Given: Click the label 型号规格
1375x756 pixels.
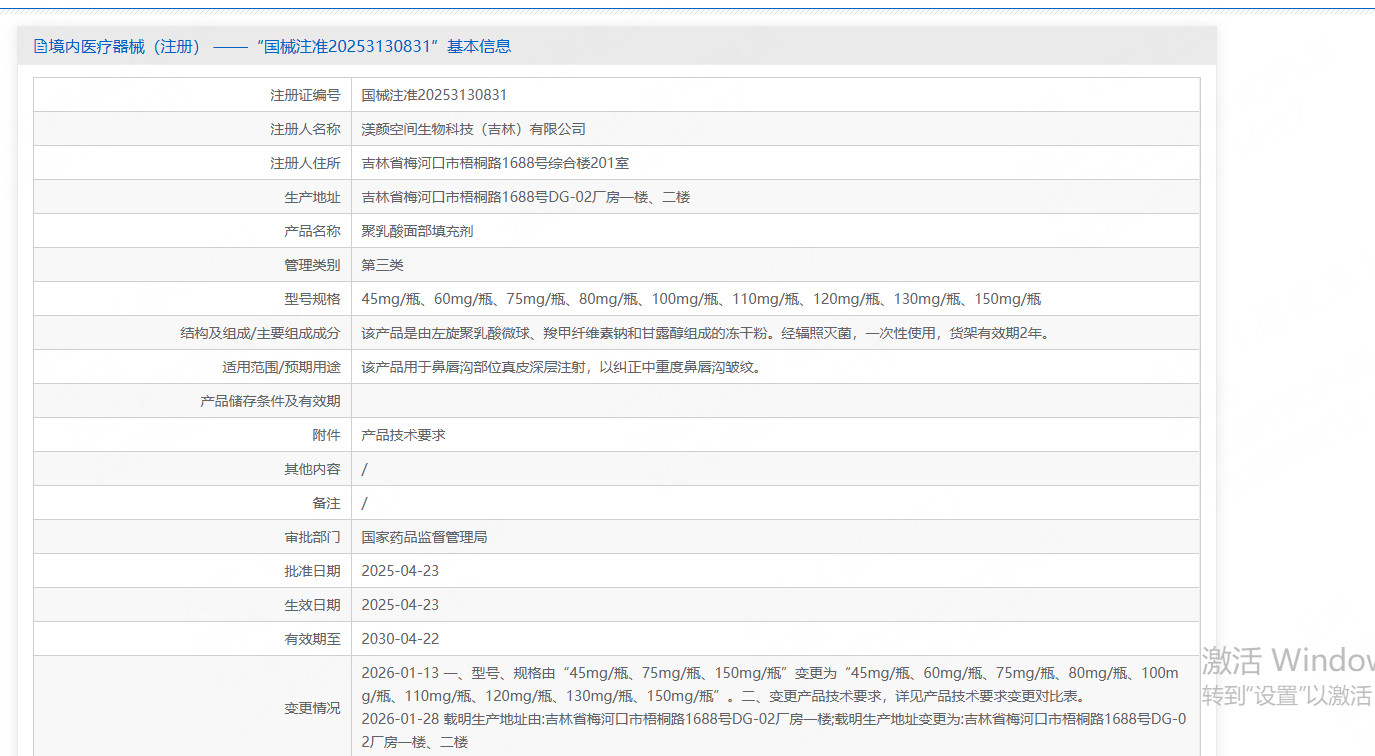Looking at the screenshot, I should point(312,299).
